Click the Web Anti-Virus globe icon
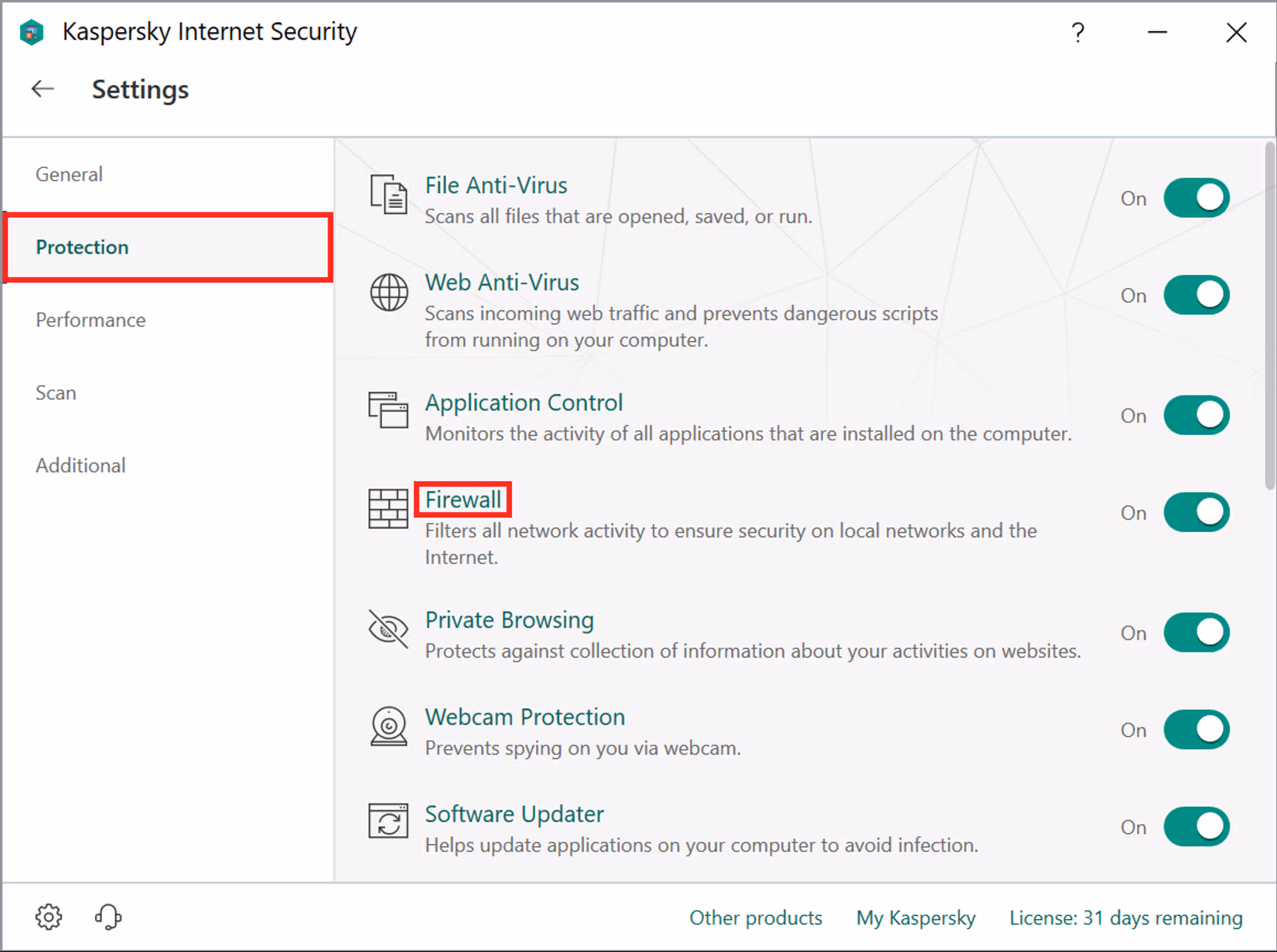This screenshot has height=952, width=1277. (x=389, y=293)
